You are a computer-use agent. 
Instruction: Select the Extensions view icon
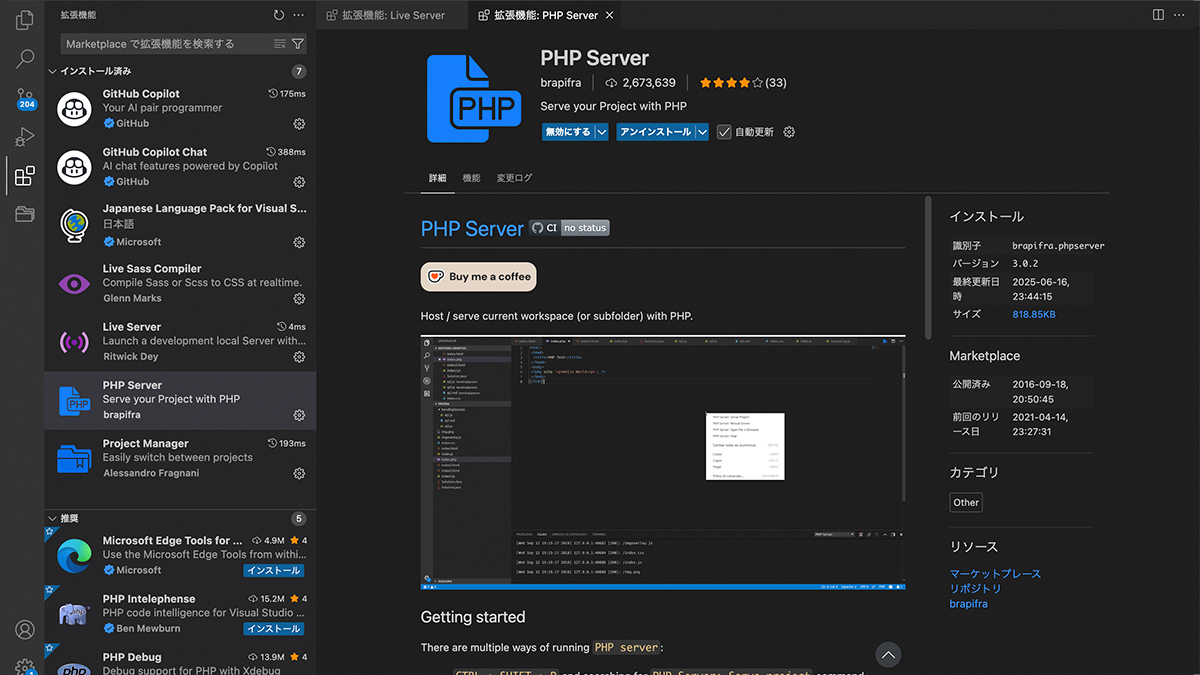(x=25, y=176)
